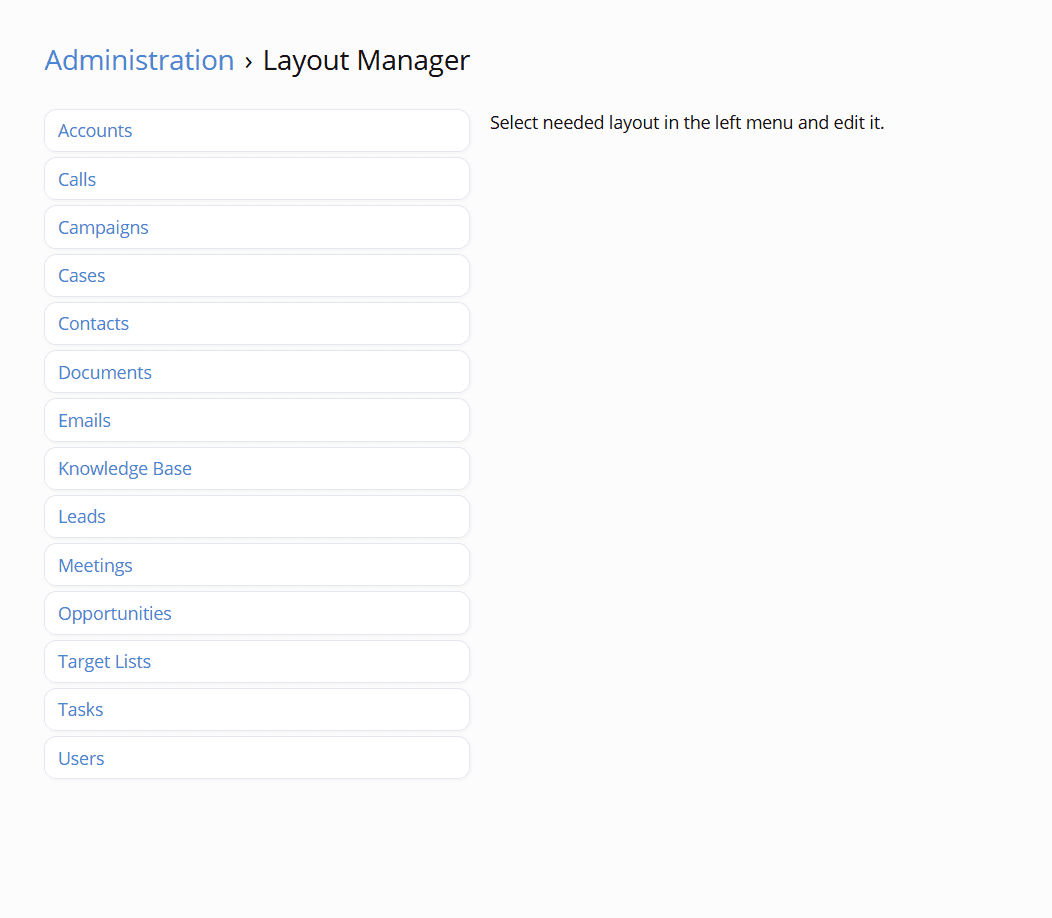This screenshot has height=918, width=1052.
Task: Select Users in the layout list
Action: point(81,759)
